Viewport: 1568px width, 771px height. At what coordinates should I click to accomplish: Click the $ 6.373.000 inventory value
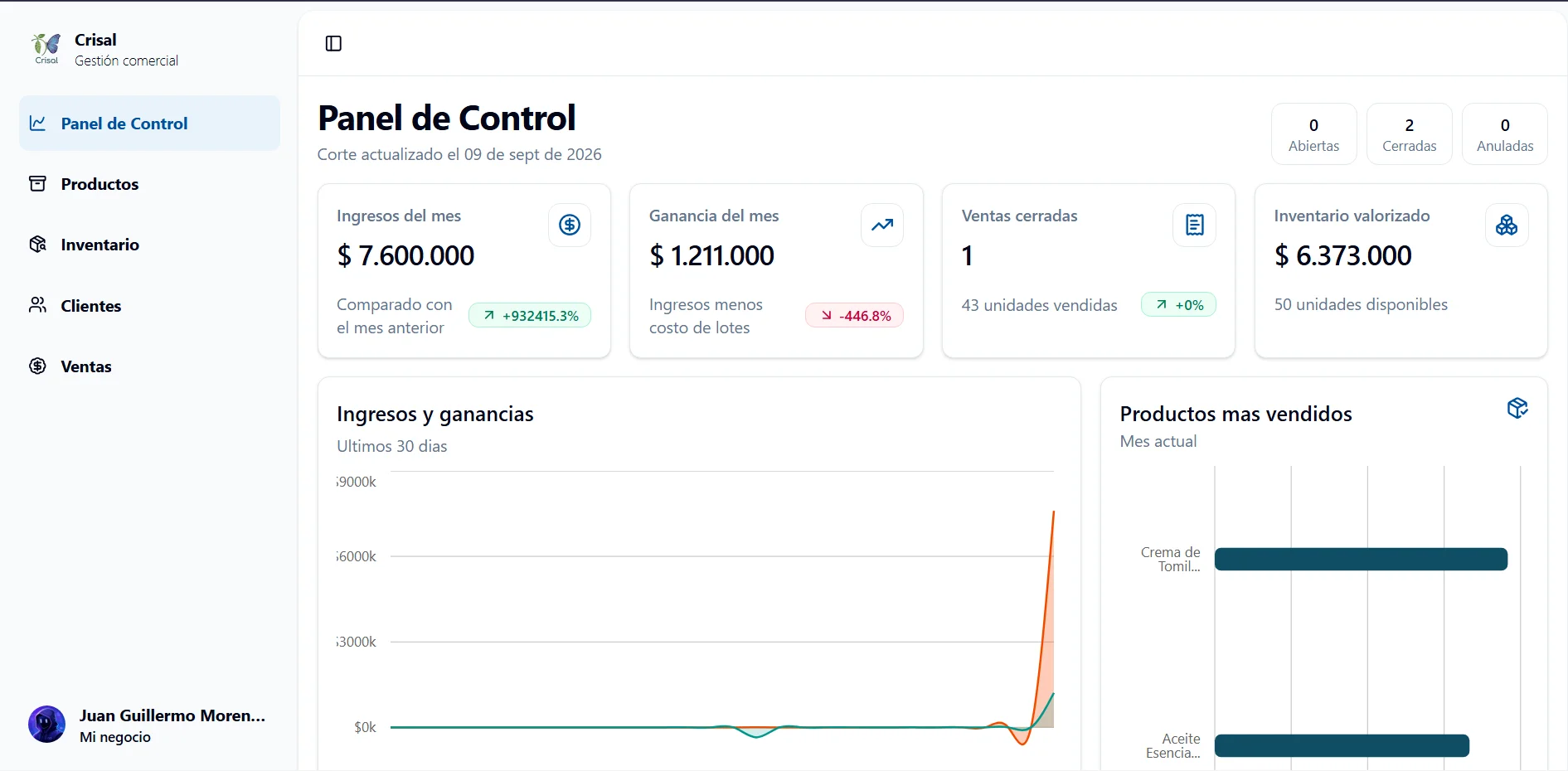1342,255
